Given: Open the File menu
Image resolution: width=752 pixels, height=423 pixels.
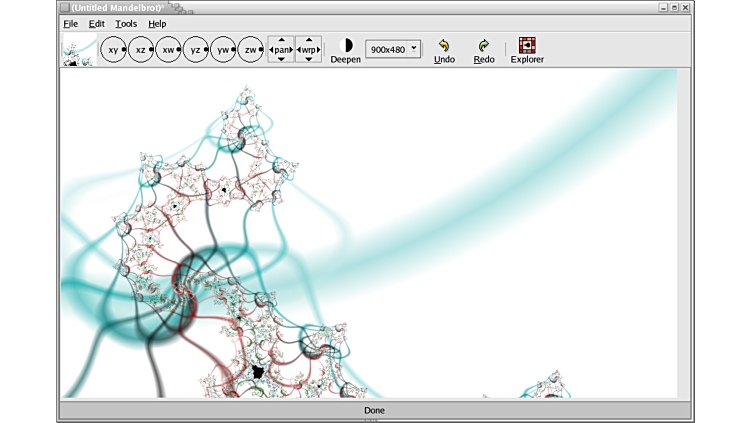Looking at the screenshot, I should pos(70,23).
